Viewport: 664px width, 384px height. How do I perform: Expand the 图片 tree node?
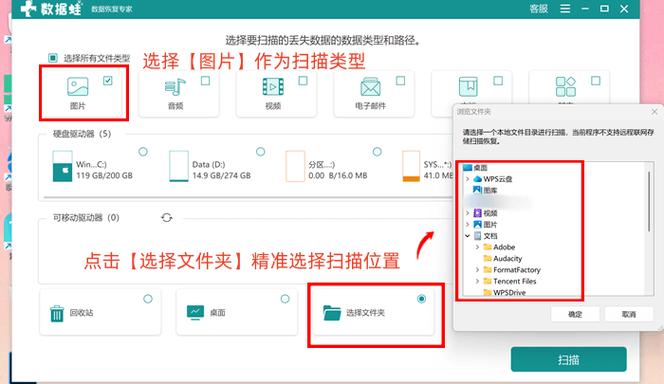(468, 224)
